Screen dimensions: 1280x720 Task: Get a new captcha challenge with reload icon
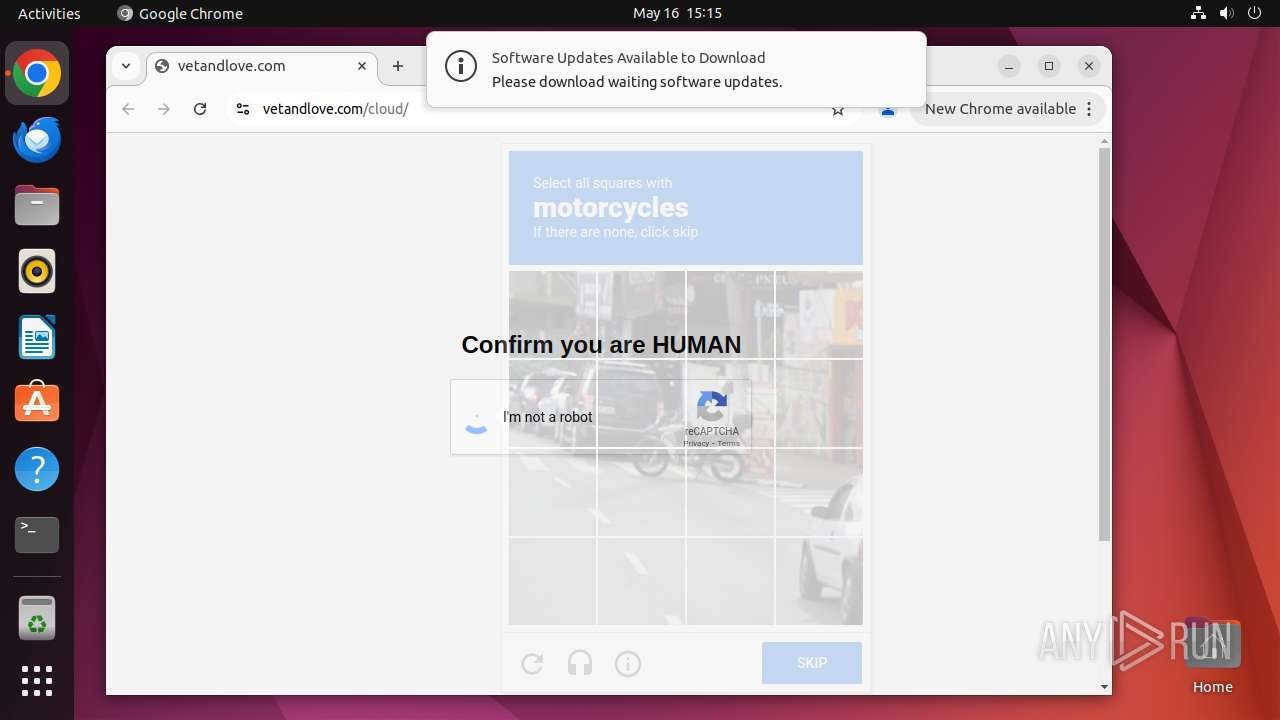point(532,663)
